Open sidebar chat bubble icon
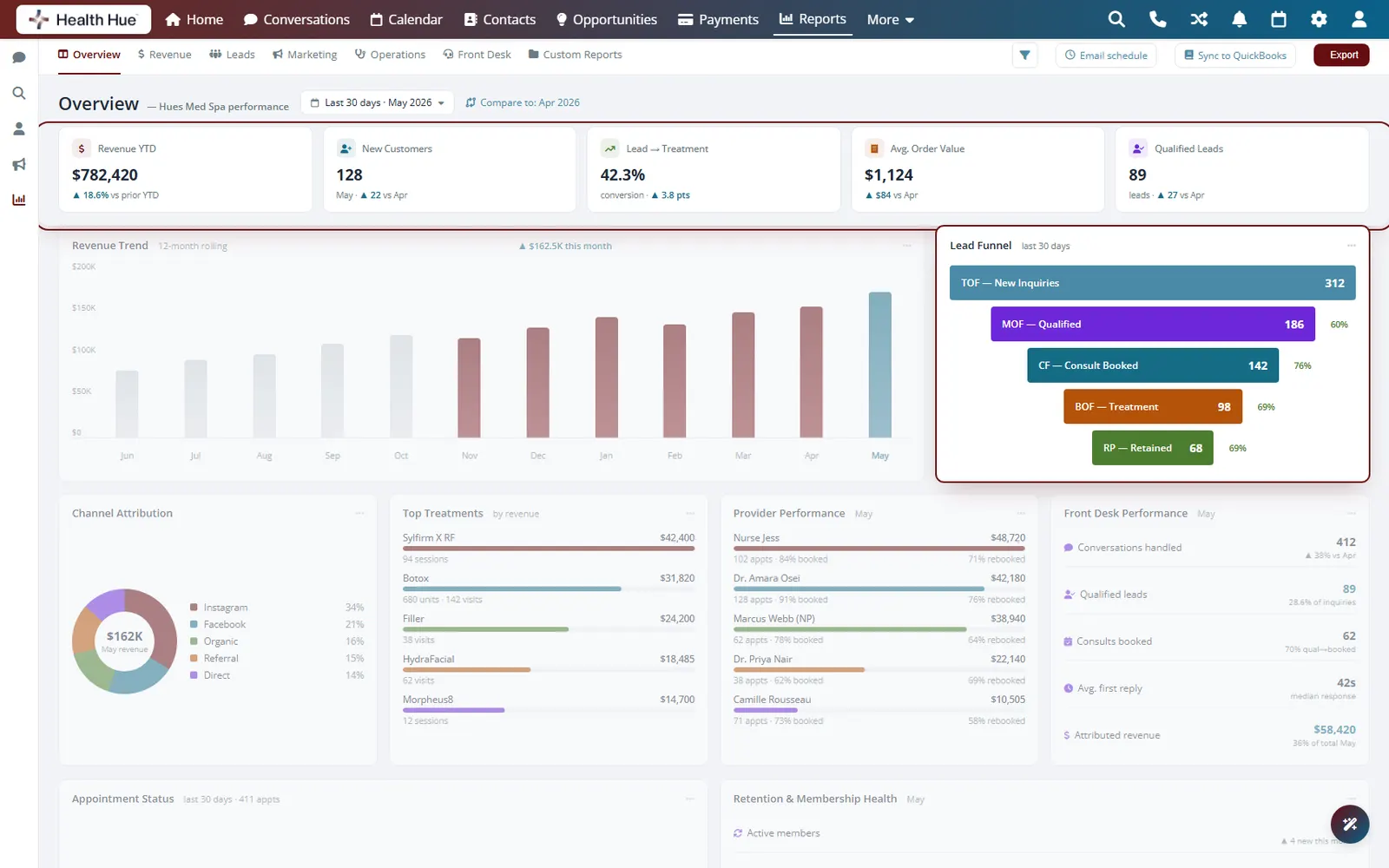 (19, 58)
